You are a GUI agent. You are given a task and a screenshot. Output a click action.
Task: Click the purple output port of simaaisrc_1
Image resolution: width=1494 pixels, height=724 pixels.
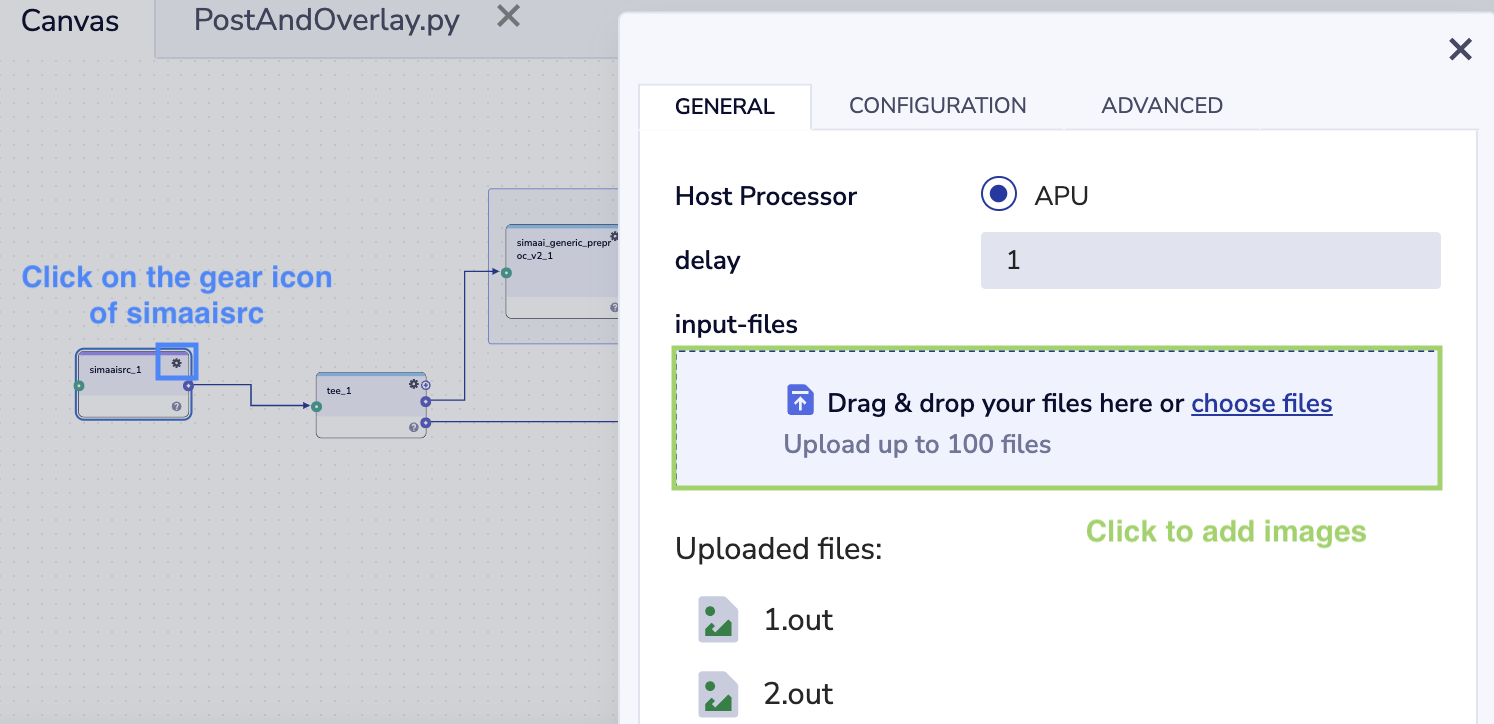(188, 385)
